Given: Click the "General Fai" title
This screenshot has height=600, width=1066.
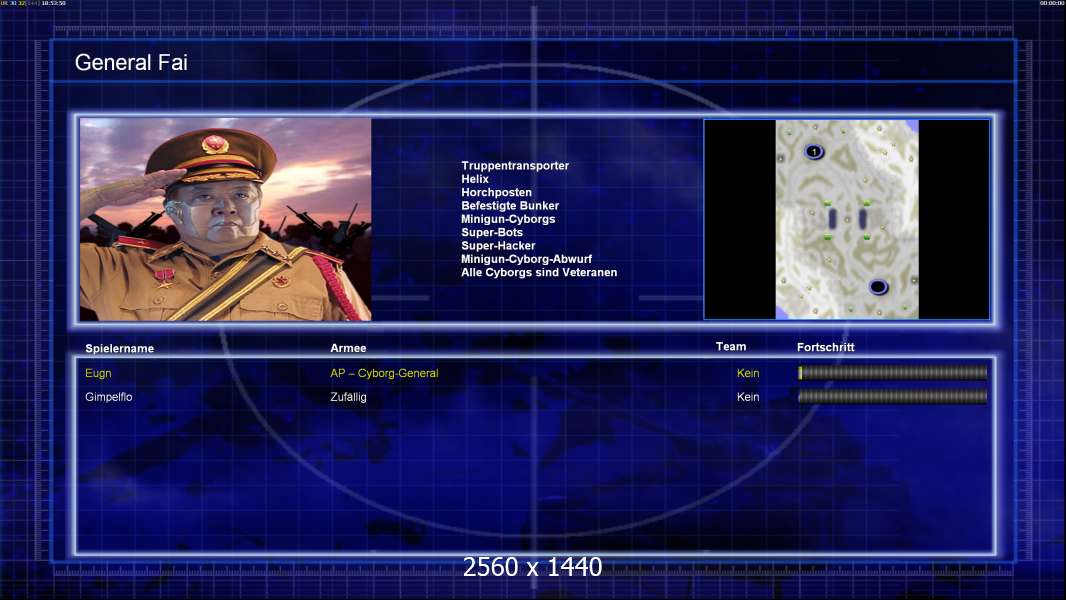Looking at the screenshot, I should point(131,63).
